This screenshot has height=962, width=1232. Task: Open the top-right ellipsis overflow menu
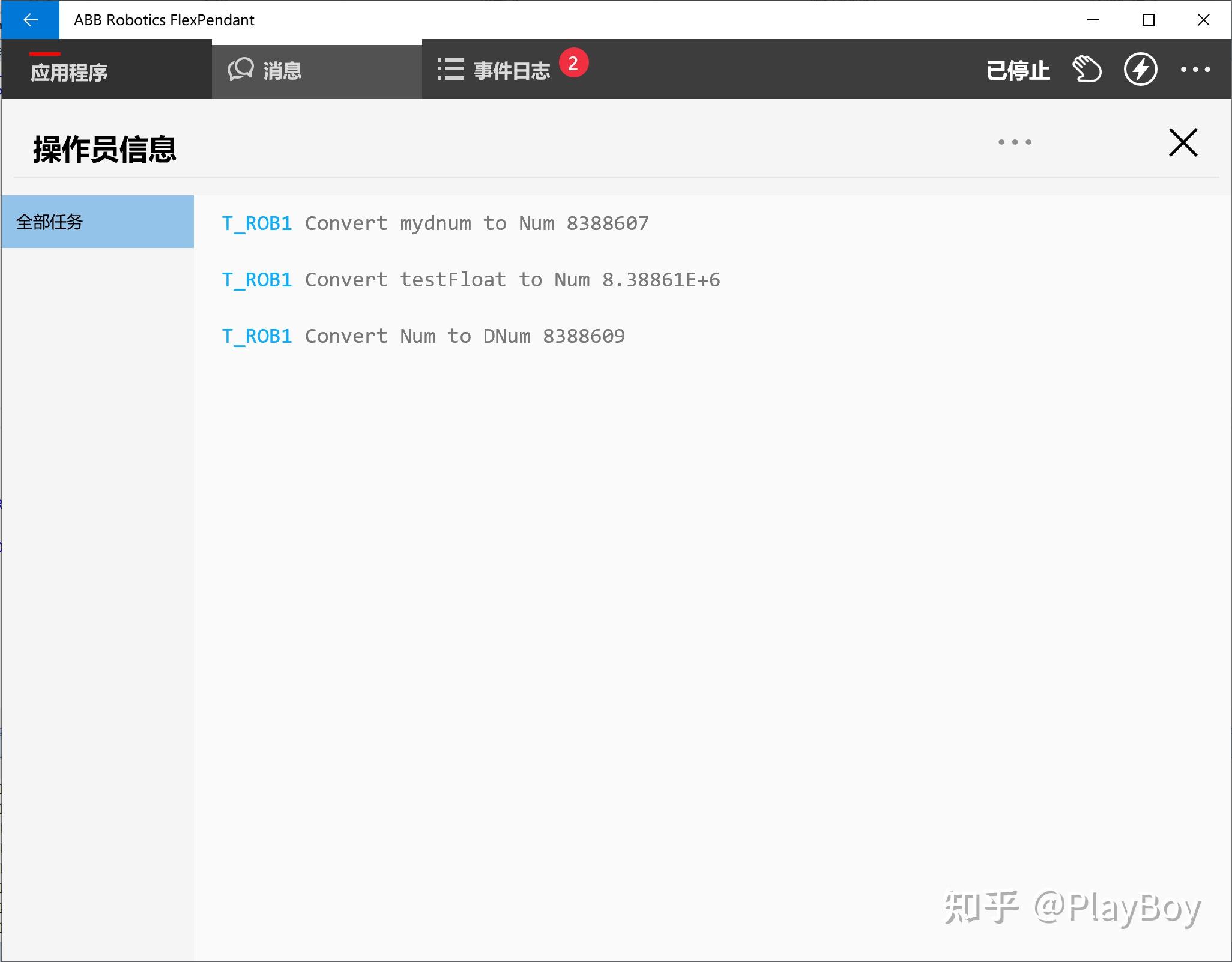tap(1195, 70)
